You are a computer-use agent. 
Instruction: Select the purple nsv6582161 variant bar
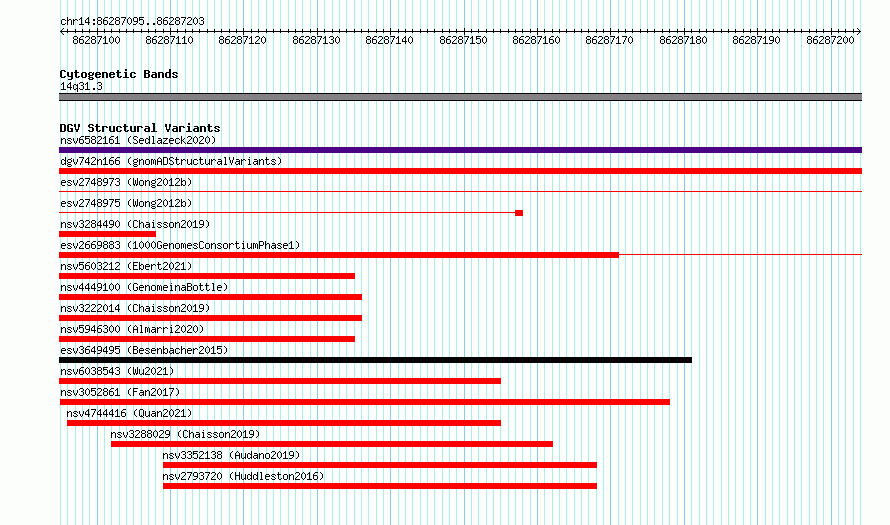point(460,150)
